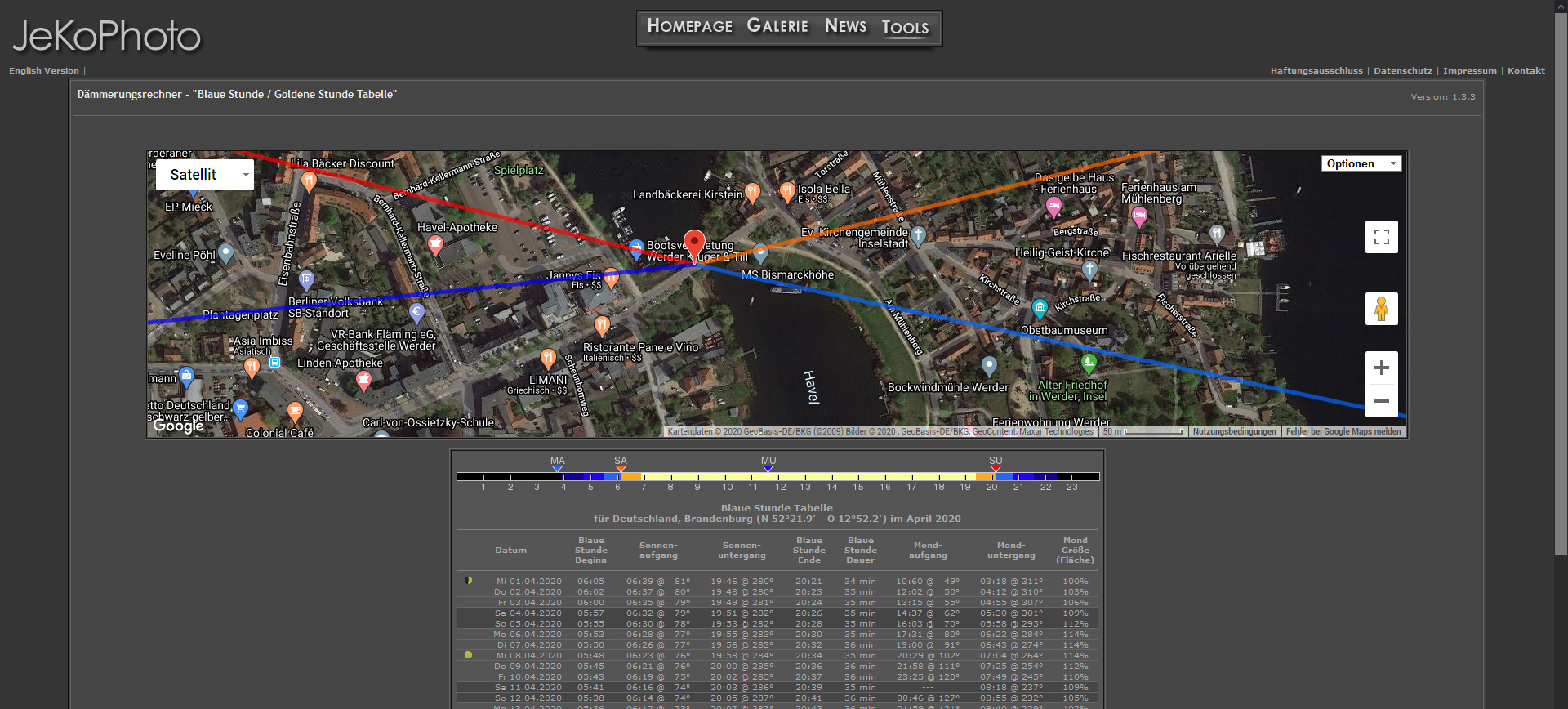Viewport: 1568px width, 709px height.
Task: Click the VR-Bank Fläming euro pin
Action: click(416, 311)
